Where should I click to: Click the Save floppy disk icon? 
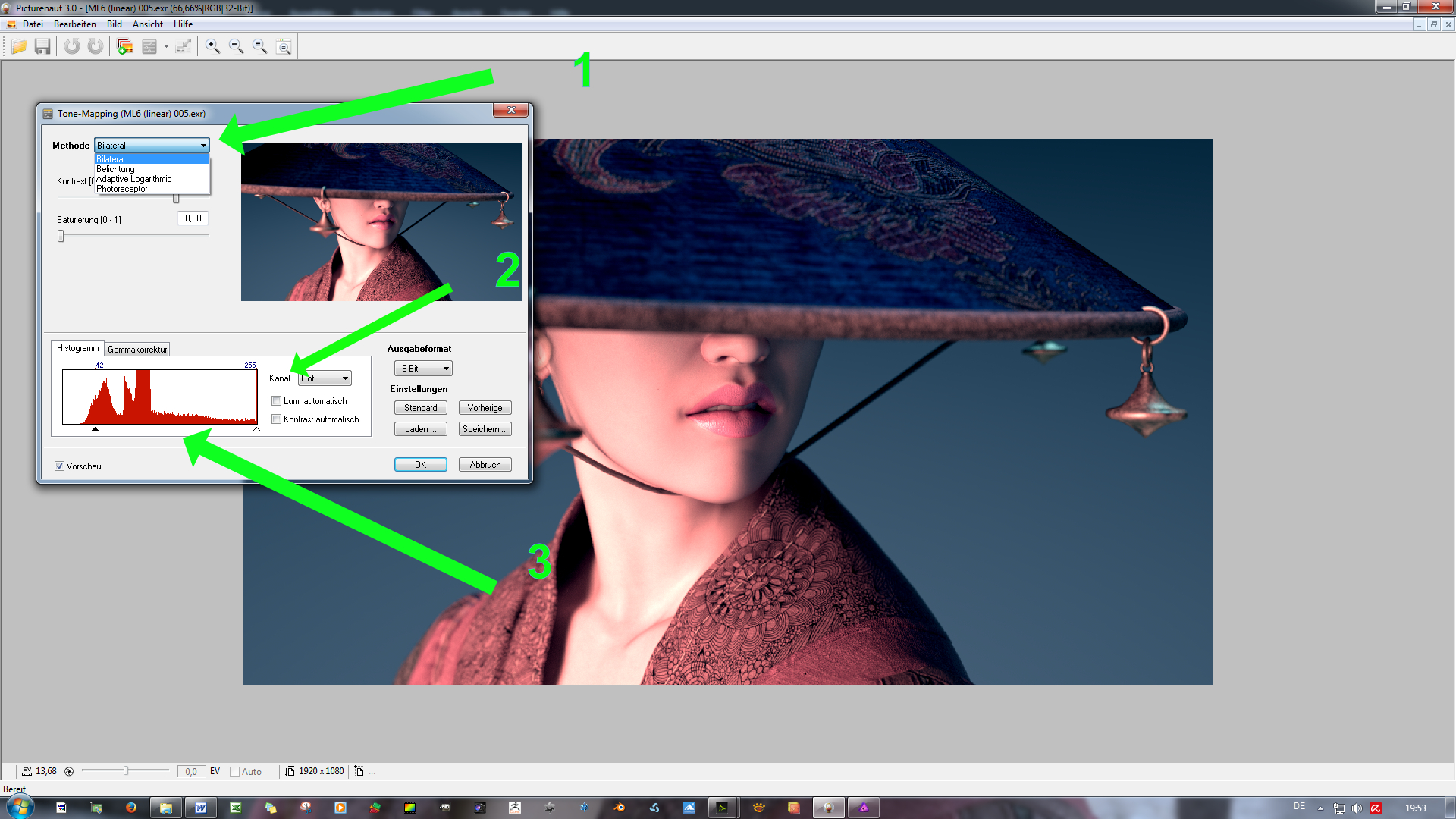tap(42, 47)
